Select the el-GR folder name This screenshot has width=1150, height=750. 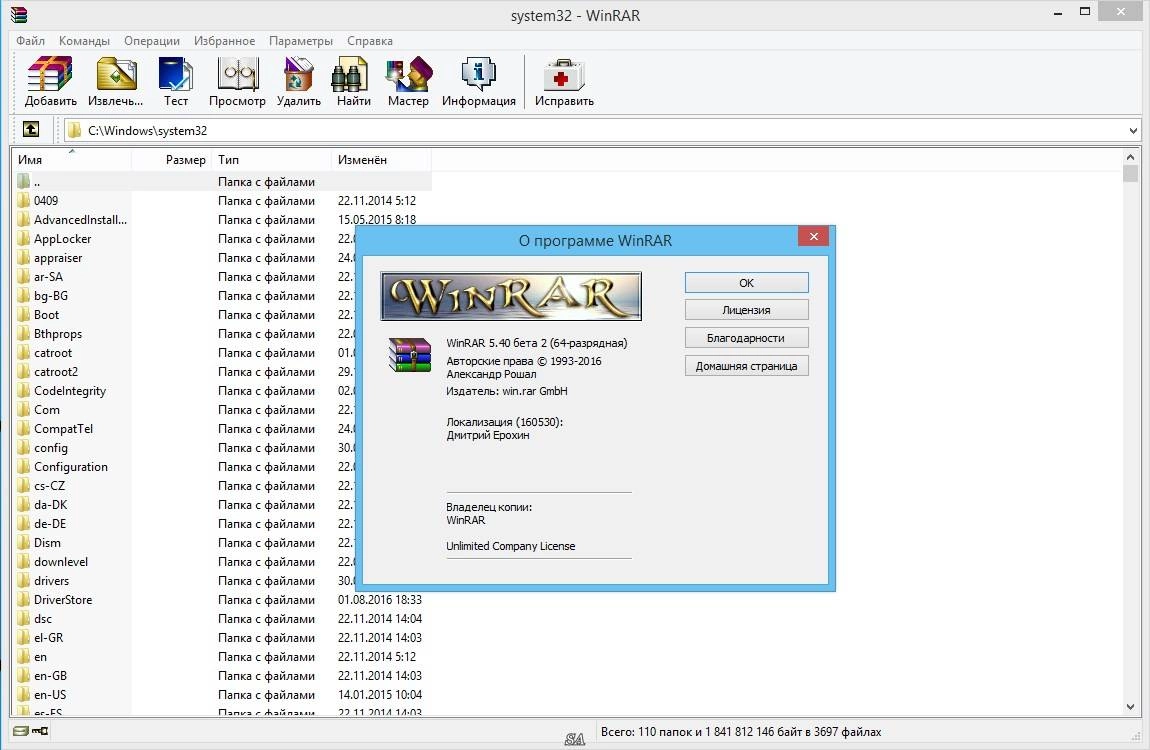[x=48, y=638]
